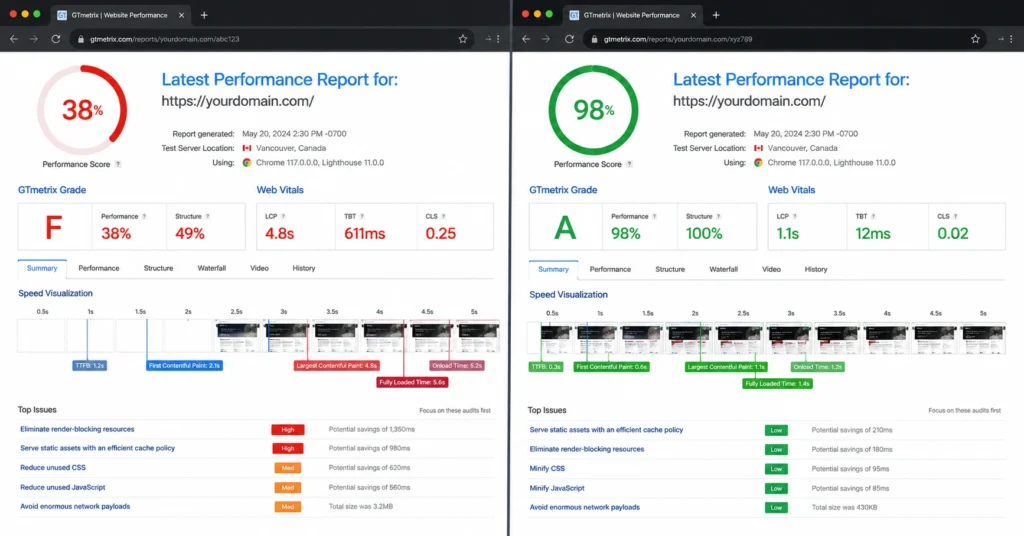Viewport: 1024px width, 536px height.
Task: Click the High badge for render-blocking resources
Action: 288,430
